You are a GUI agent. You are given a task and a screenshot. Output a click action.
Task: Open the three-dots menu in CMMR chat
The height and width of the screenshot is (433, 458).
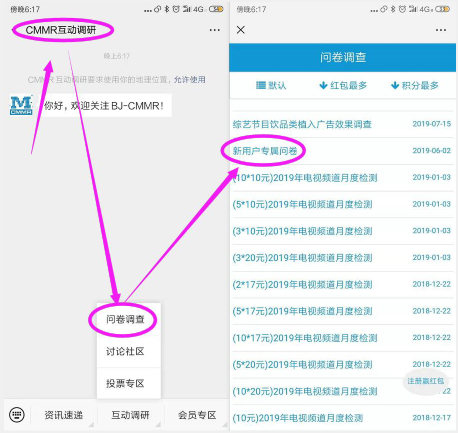[215, 30]
